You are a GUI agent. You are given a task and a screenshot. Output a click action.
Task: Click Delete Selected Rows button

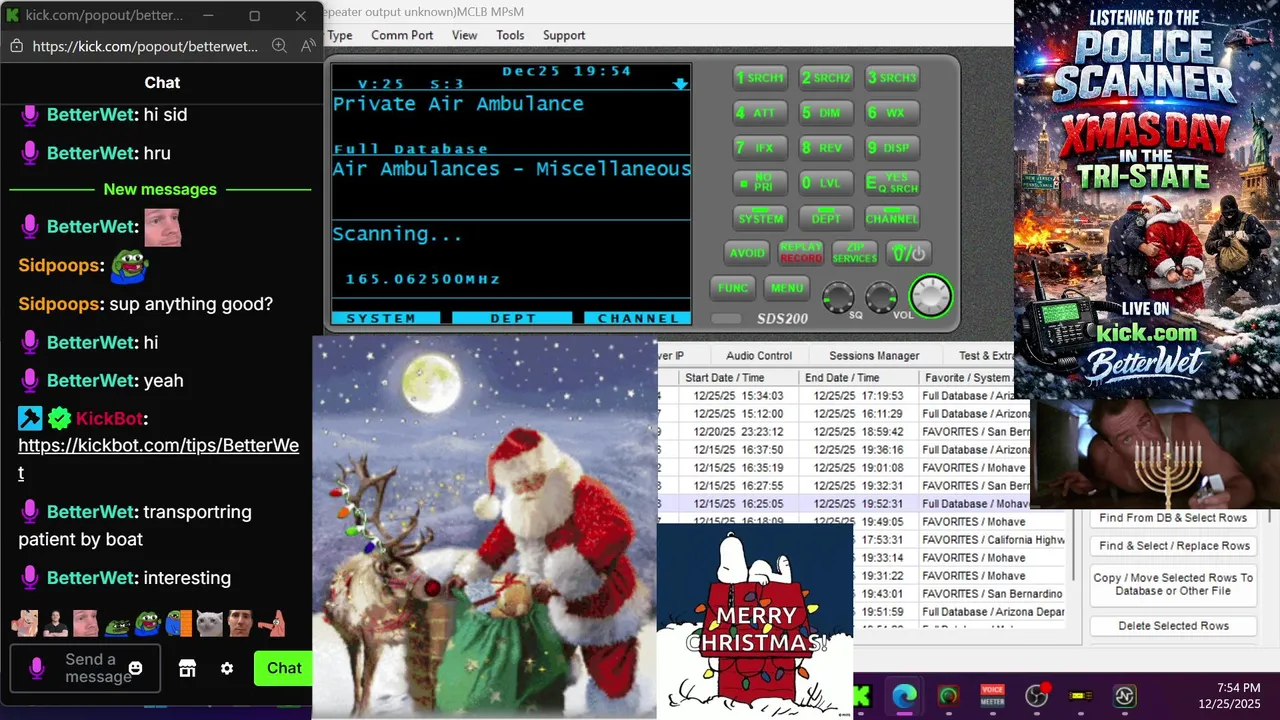click(1173, 626)
